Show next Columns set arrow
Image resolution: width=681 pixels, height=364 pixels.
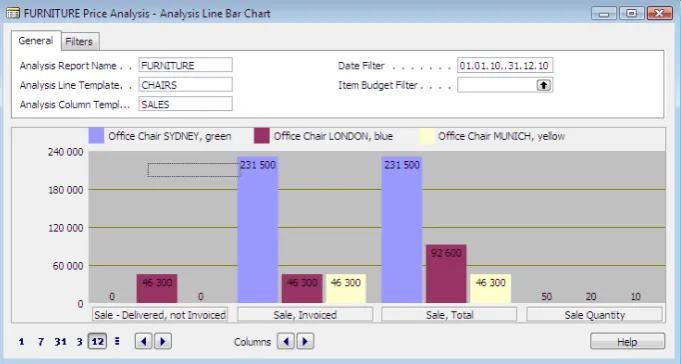[305, 341]
